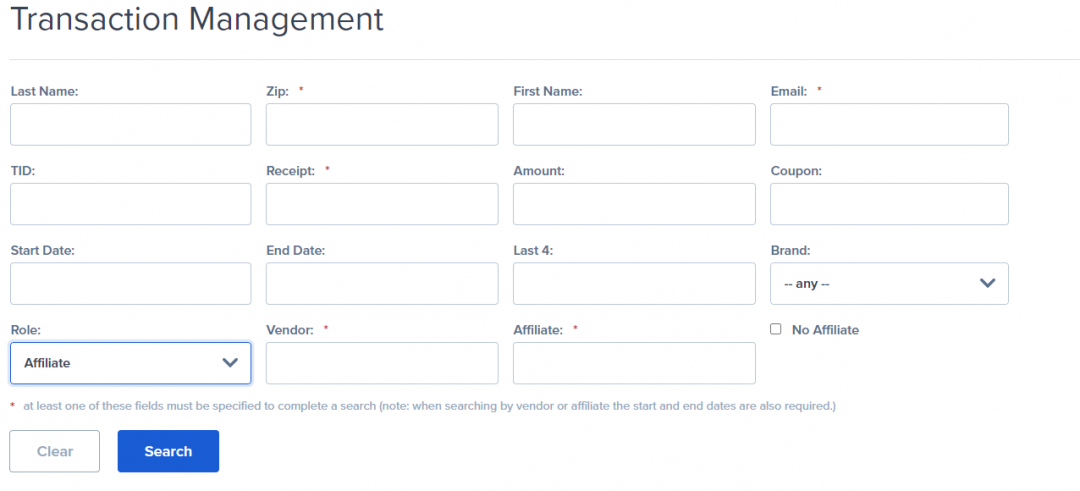
Task: Select the Amount input box
Action: click(x=634, y=204)
